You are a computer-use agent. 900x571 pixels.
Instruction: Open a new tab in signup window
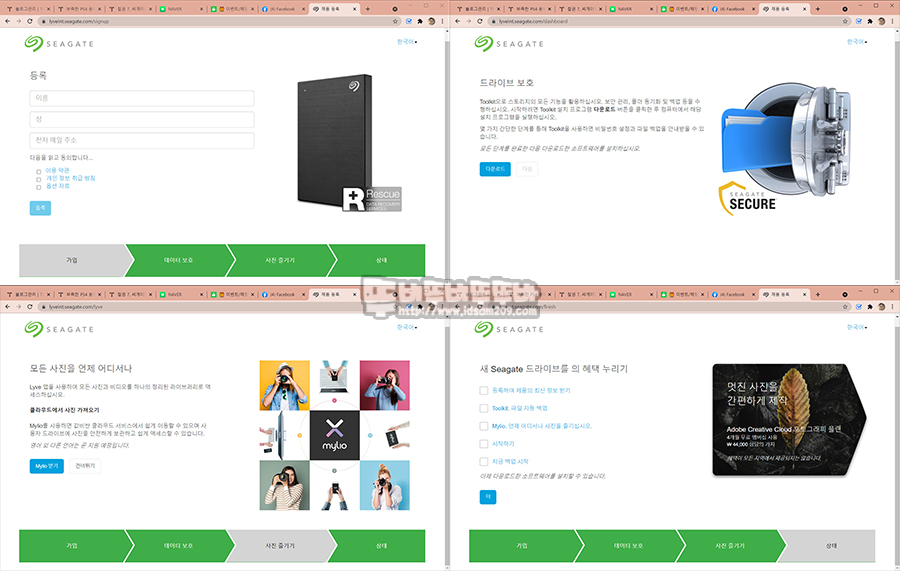(x=368, y=9)
